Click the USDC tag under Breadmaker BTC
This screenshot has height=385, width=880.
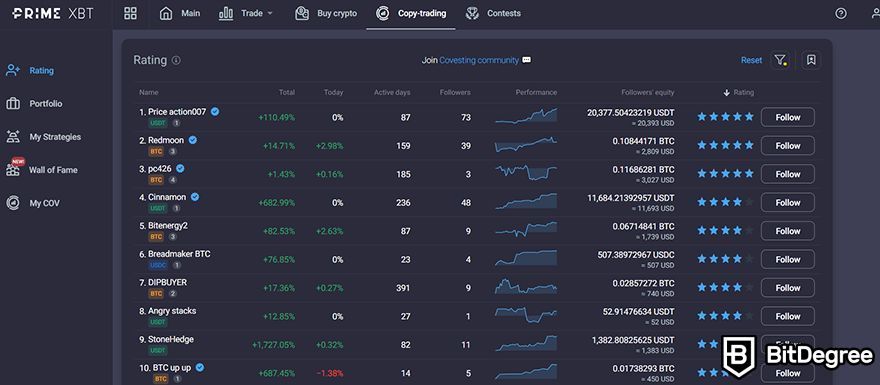click(x=158, y=265)
